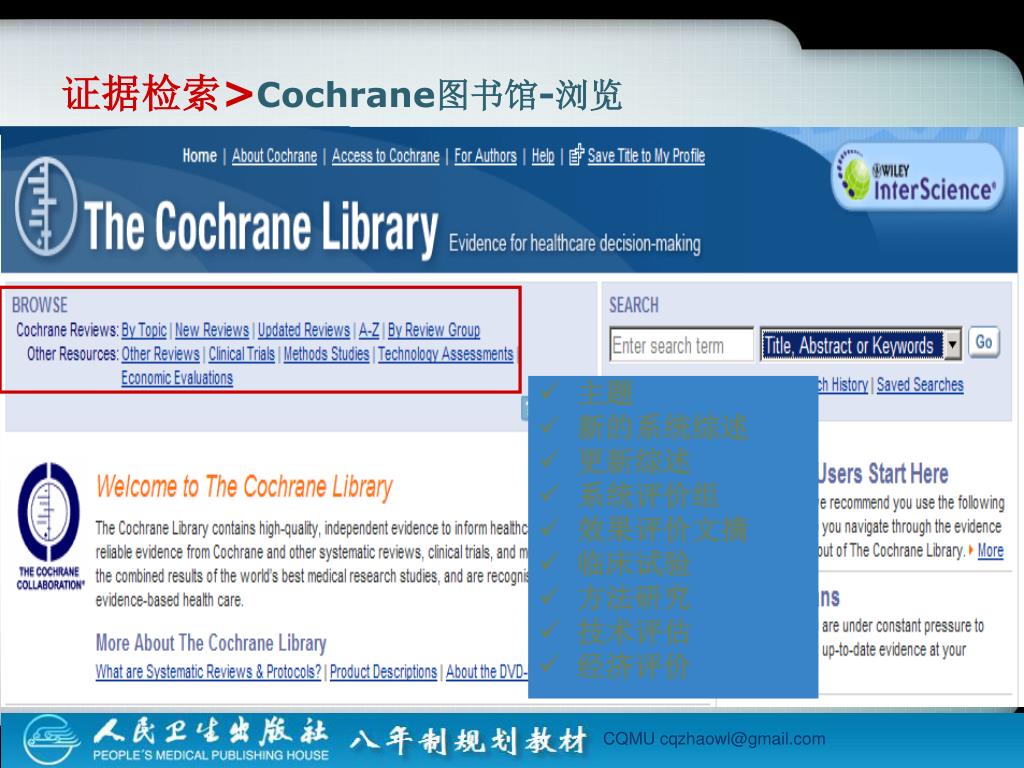Open Economic Evaluations resource
1024x768 pixels.
coord(177,378)
